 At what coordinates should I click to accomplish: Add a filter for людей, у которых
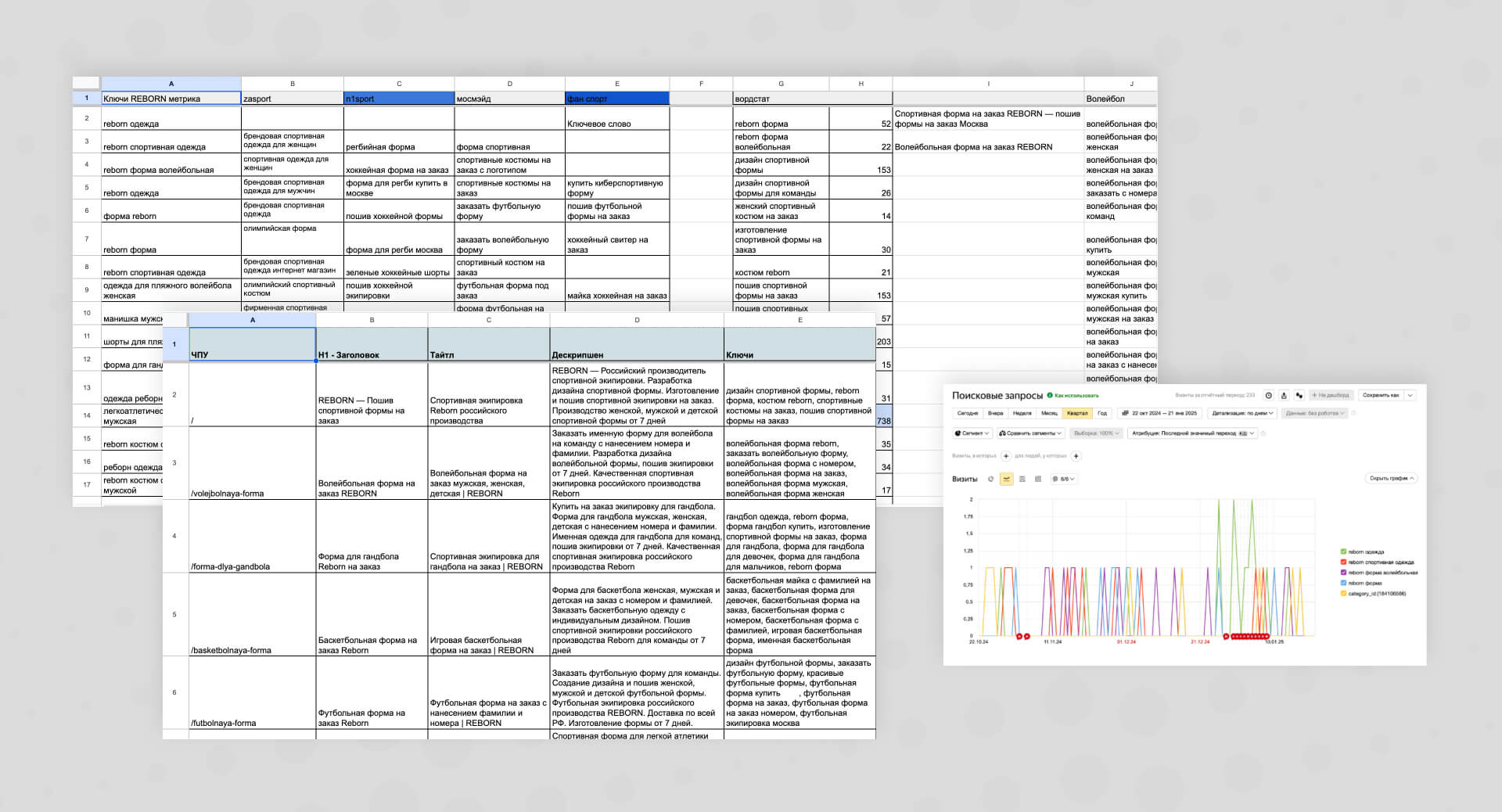click(1076, 456)
